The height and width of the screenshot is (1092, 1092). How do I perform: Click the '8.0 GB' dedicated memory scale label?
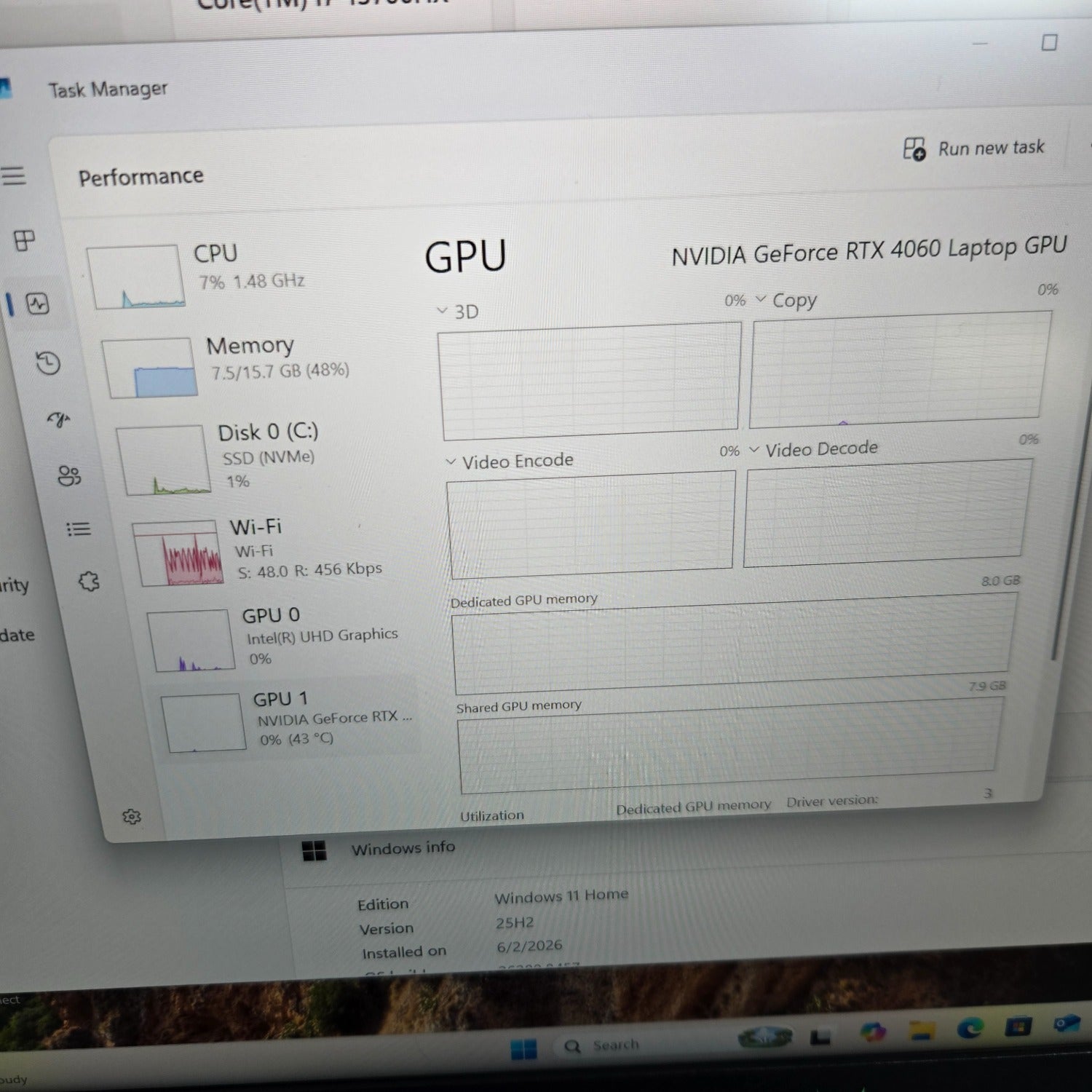(1001, 581)
